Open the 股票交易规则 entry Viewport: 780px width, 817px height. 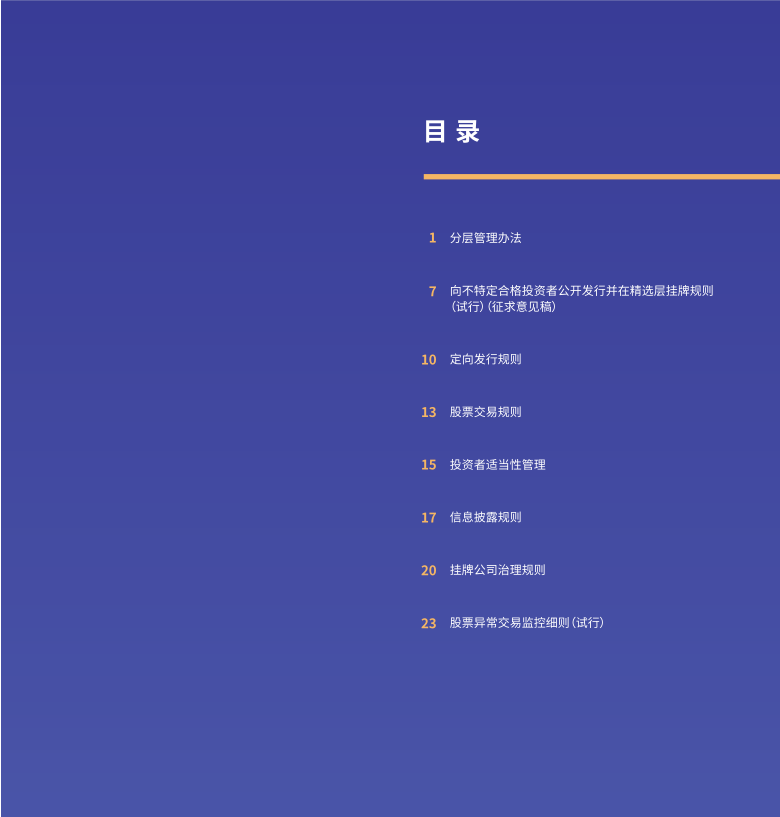point(485,412)
